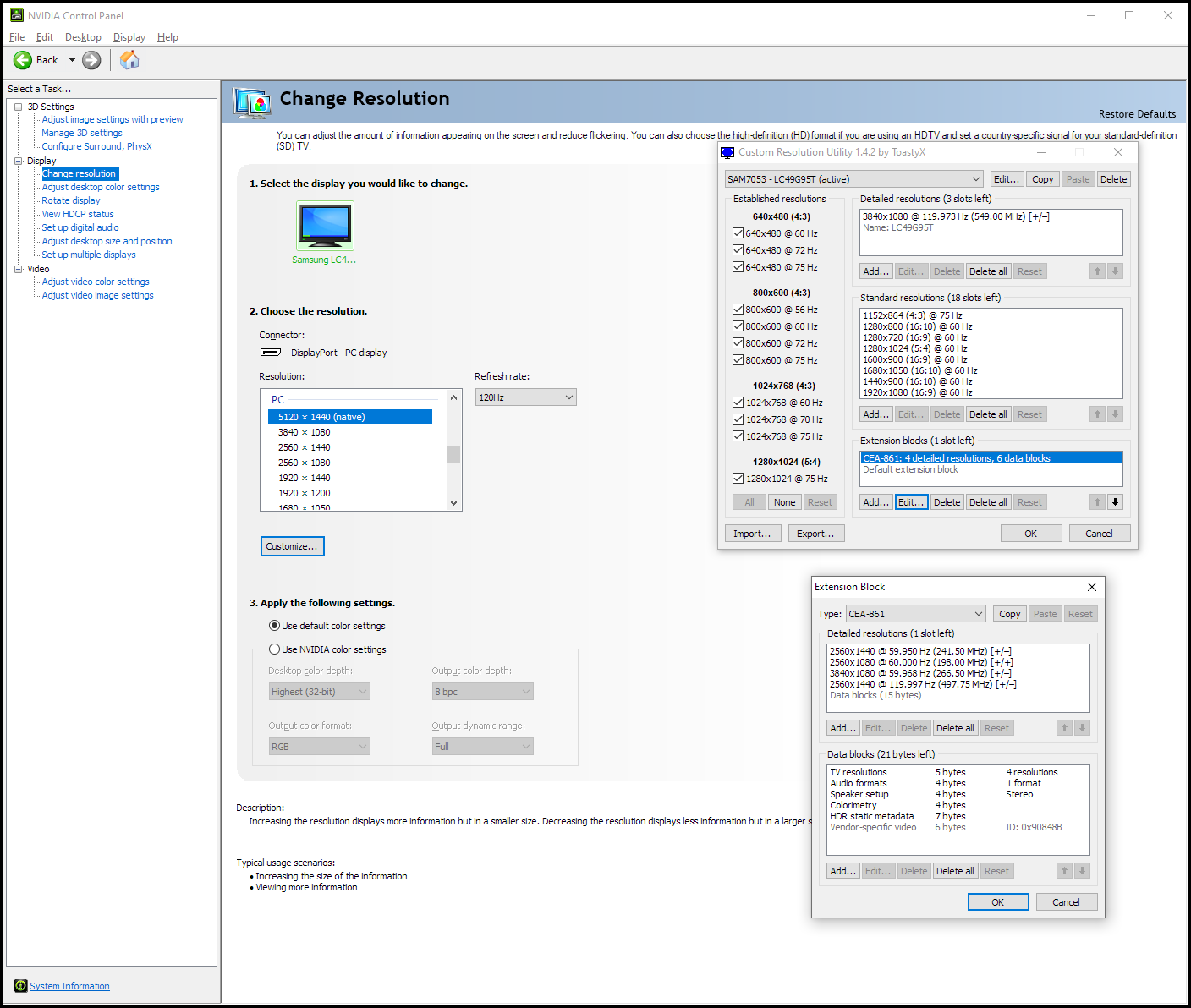Click the Change Resolution header icon
Image resolution: width=1191 pixels, height=1008 pixels.
[x=252, y=102]
